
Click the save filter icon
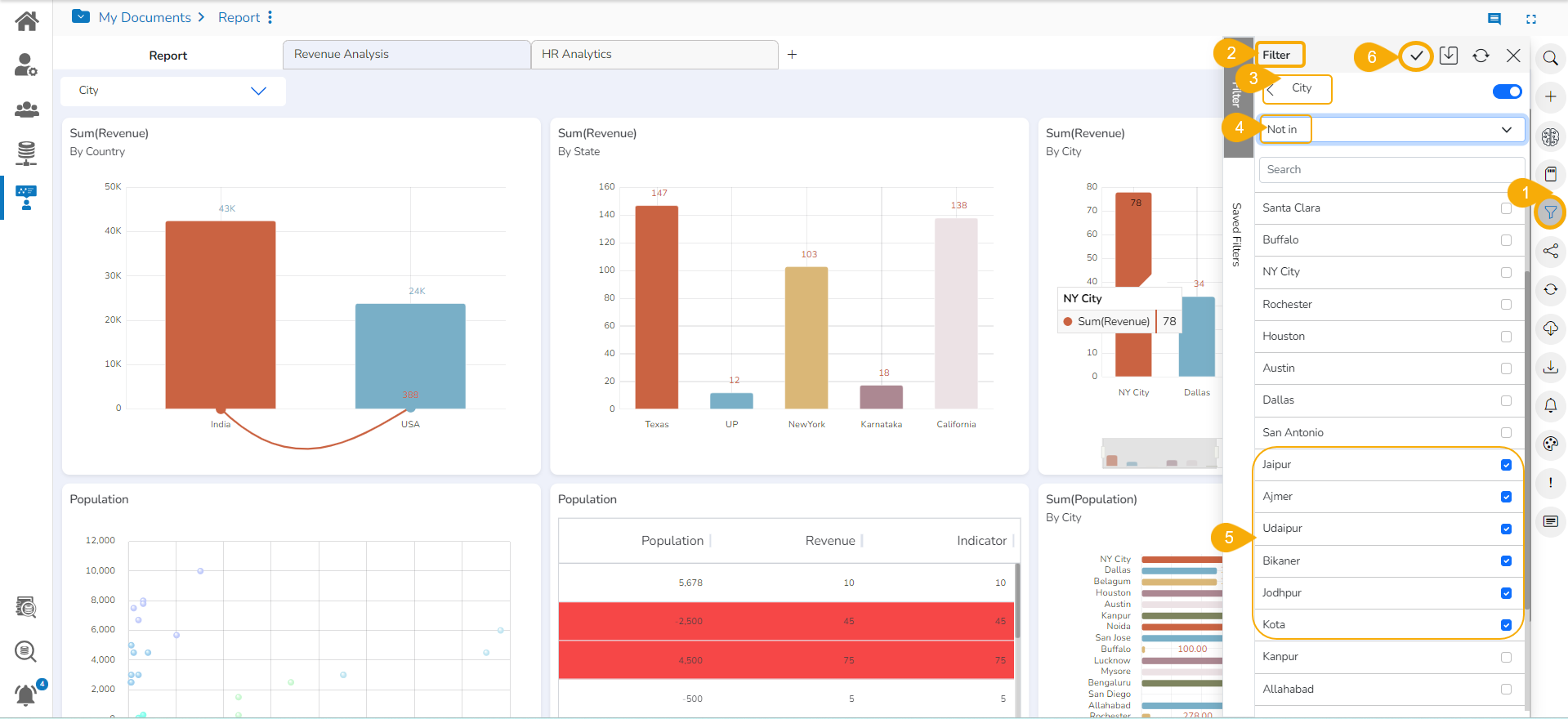pos(1449,56)
